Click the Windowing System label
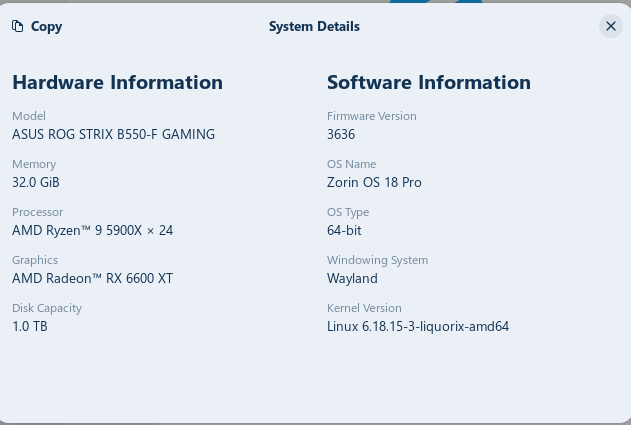The height and width of the screenshot is (425, 631). click(377, 260)
